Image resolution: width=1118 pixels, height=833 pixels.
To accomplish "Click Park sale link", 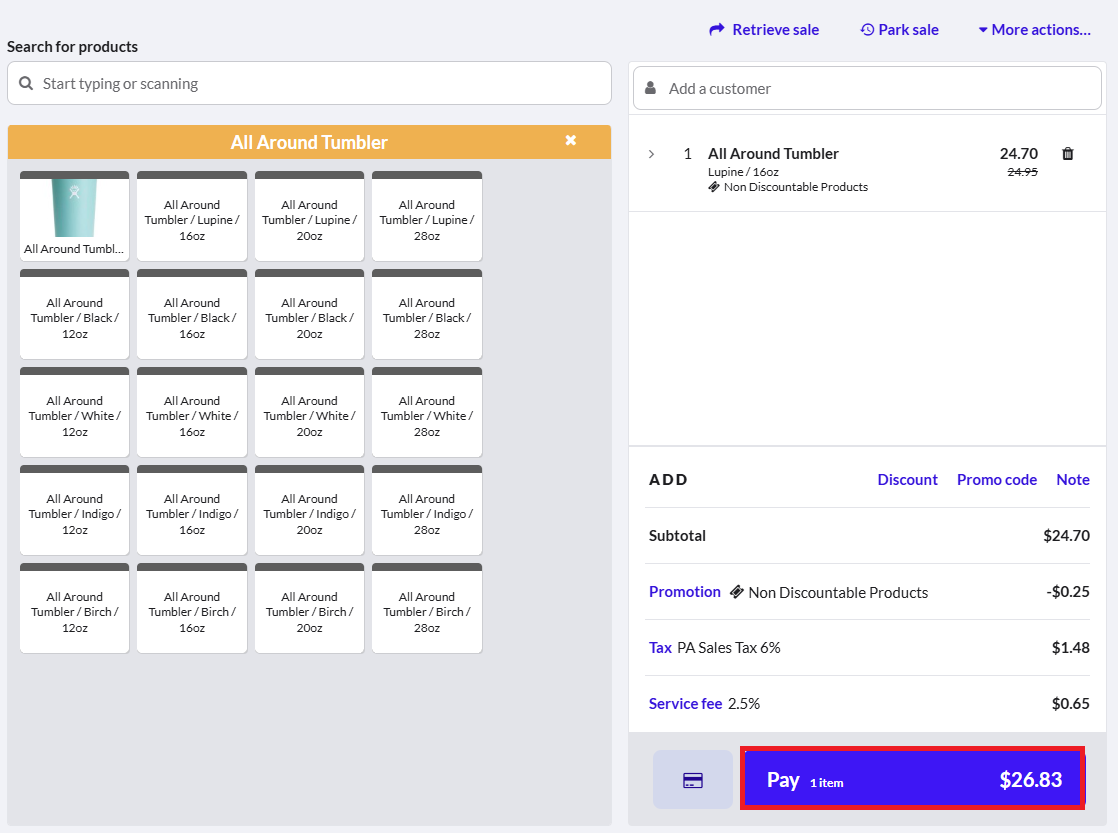I will (908, 30).
